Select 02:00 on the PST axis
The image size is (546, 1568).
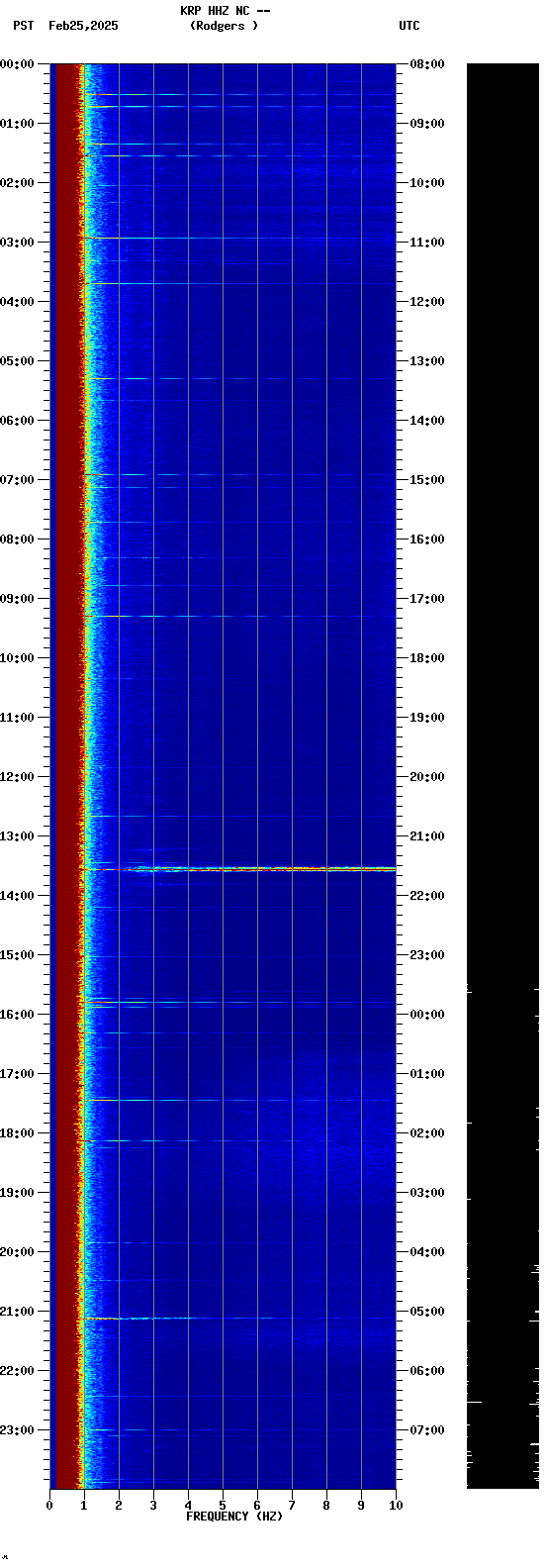click(x=17, y=183)
